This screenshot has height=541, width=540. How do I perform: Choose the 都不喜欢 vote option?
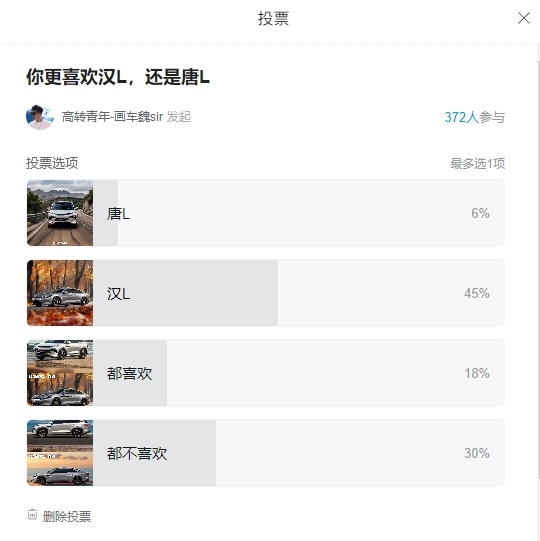click(266, 453)
